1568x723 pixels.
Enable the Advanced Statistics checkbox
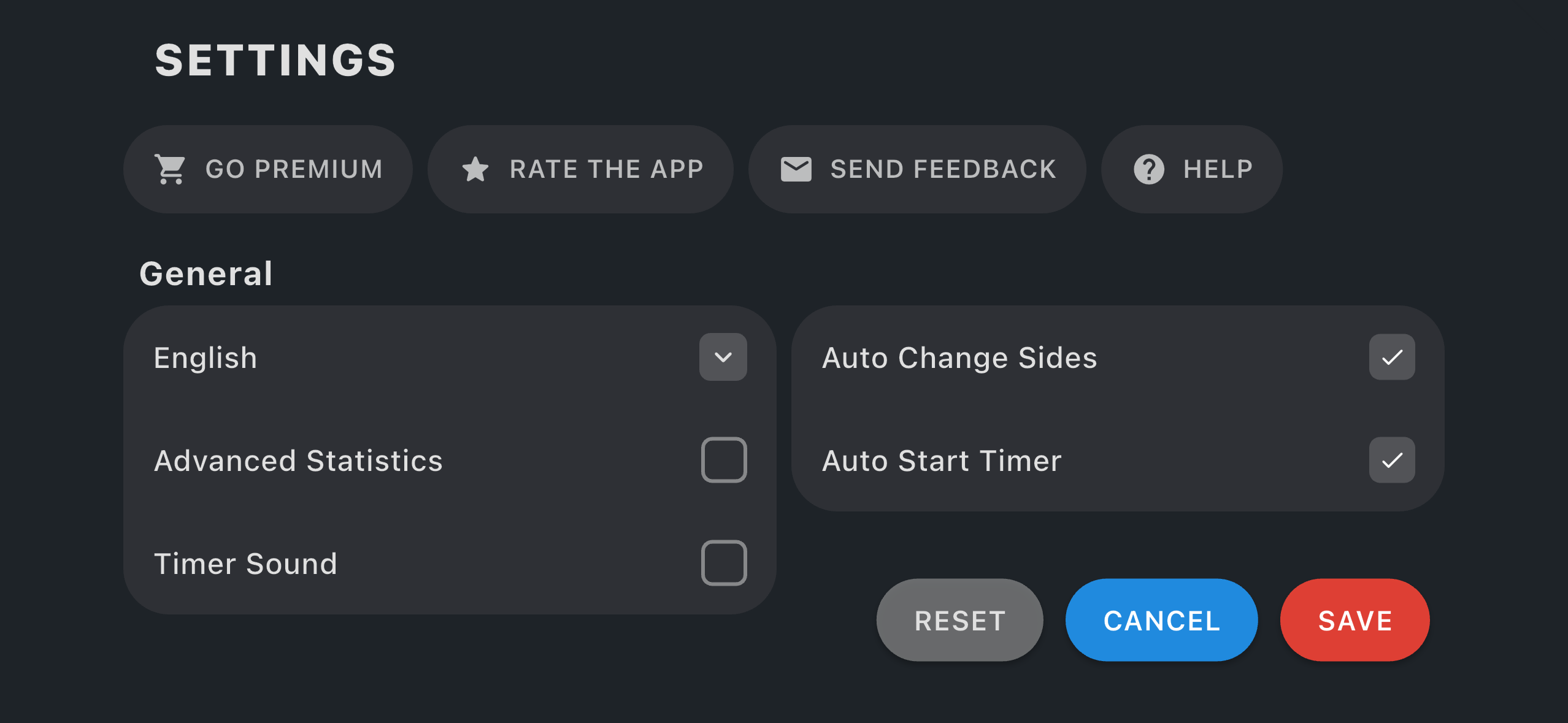pyautogui.click(x=723, y=460)
